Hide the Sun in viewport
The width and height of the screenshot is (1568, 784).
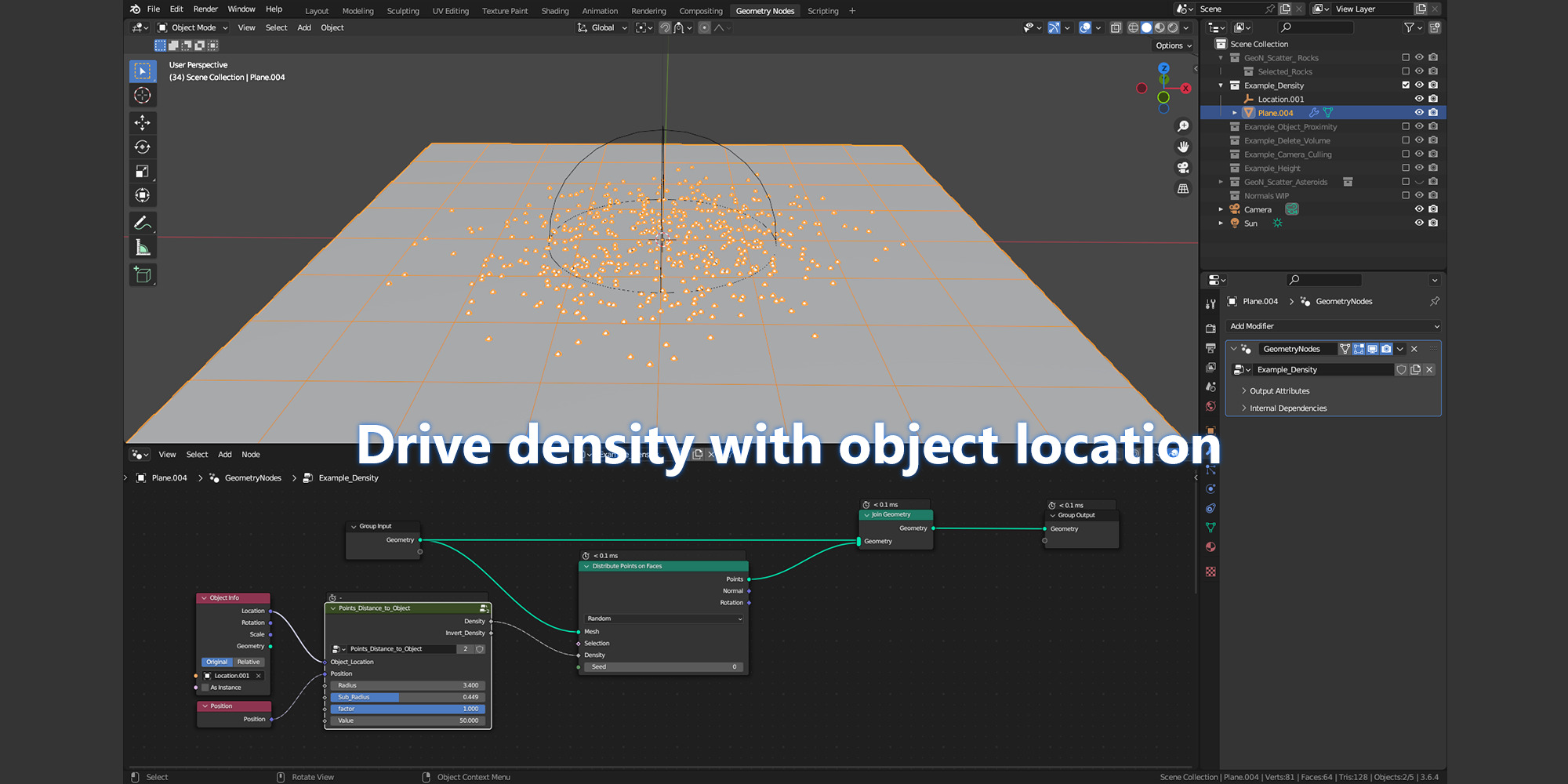[x=1419, y=223]
